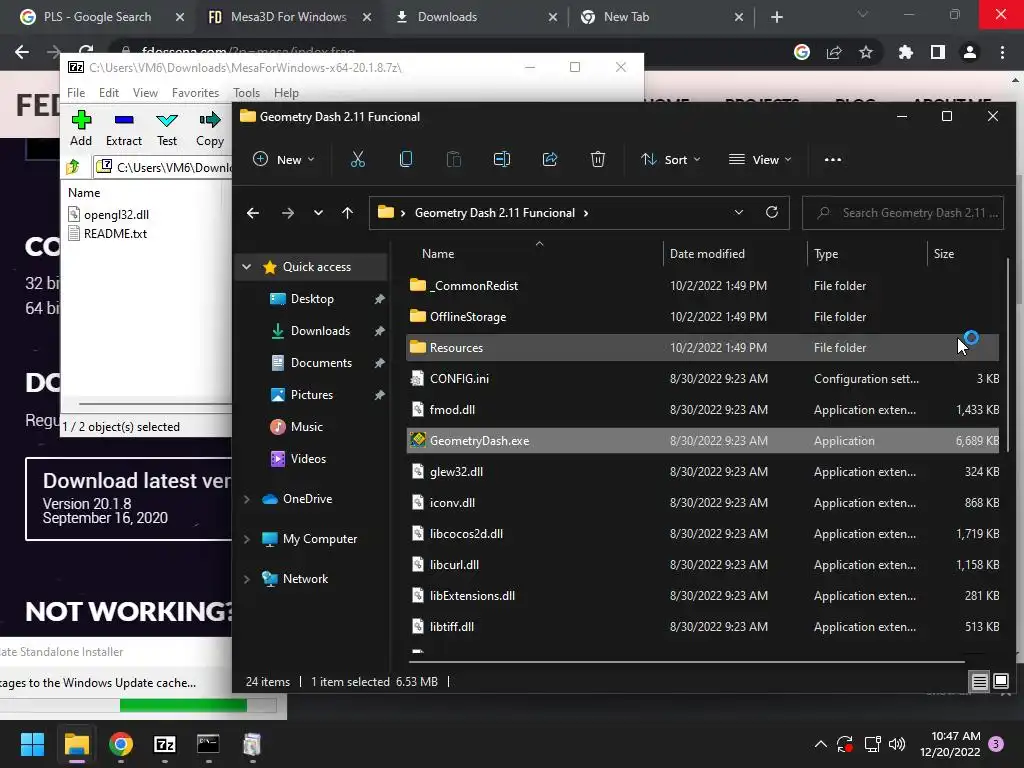Click the Copy icon in Explorer toolbar
The height and width of the screenshot is (768, 1024).
(406, 159)
